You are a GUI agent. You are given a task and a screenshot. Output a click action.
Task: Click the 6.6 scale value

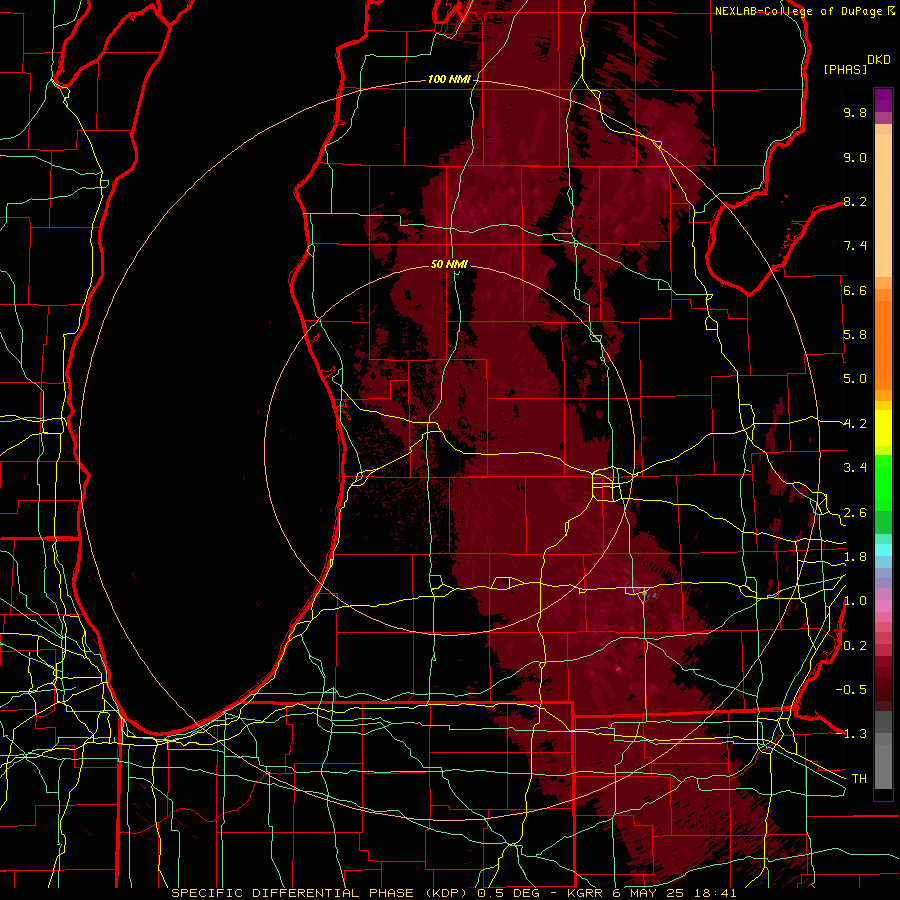[x=855, y=290]
